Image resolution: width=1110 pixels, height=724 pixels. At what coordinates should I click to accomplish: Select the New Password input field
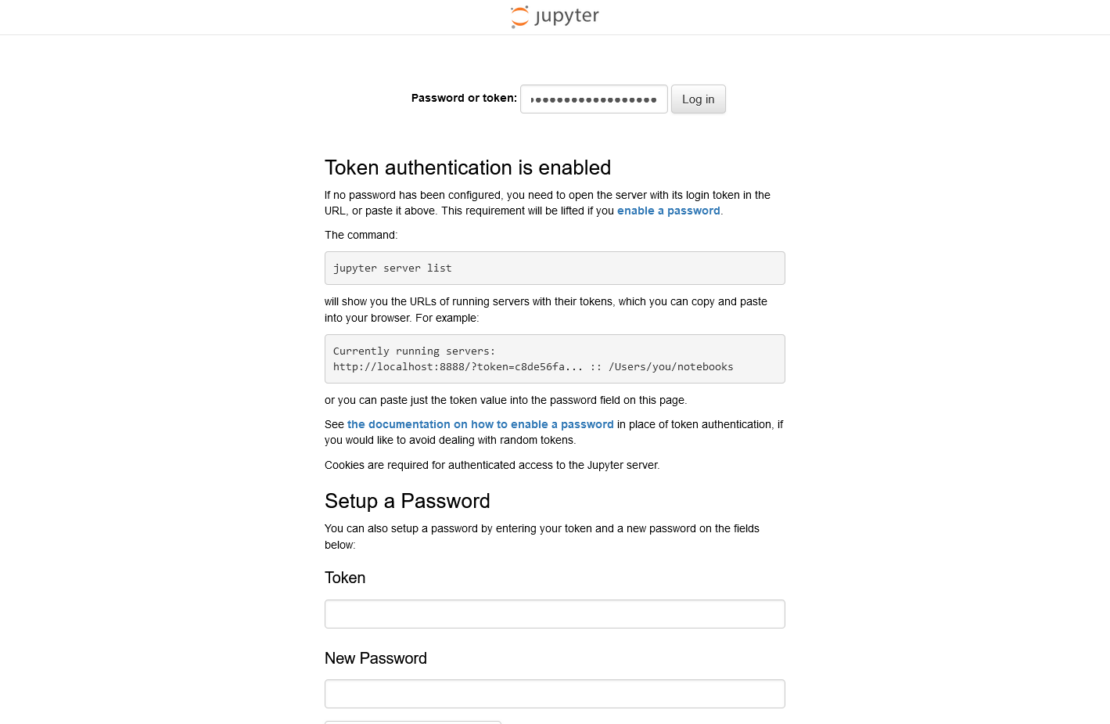point(554,694)
